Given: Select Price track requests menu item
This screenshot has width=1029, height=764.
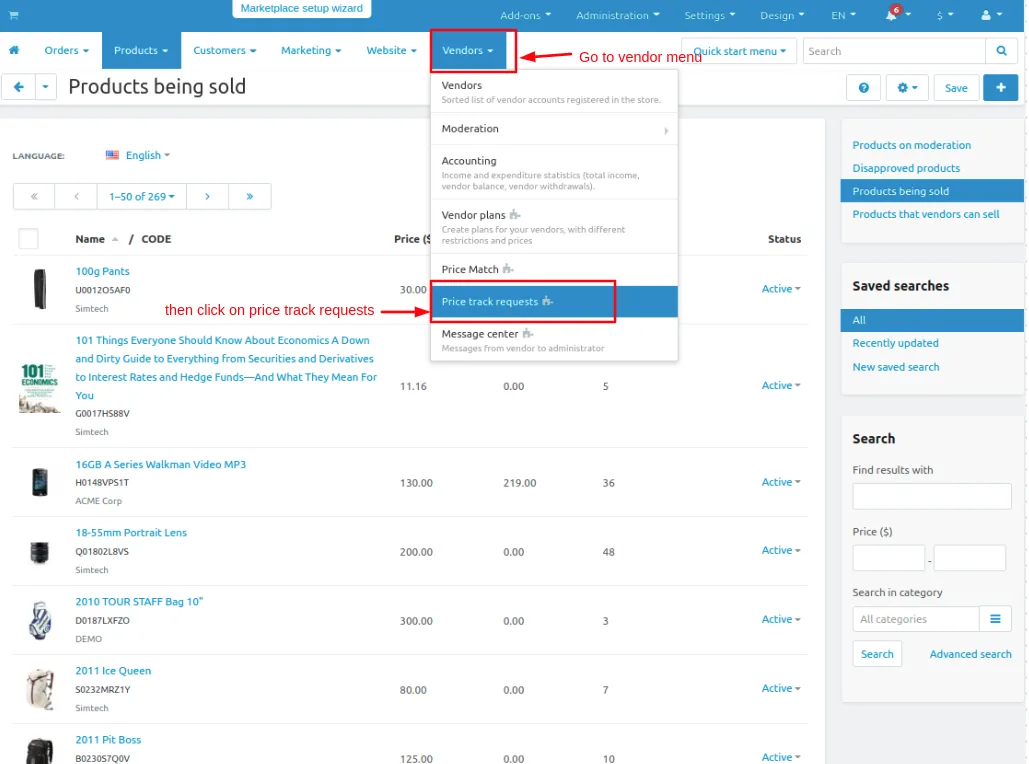Looking at the screenshot, I should click(x=554, y=302).
